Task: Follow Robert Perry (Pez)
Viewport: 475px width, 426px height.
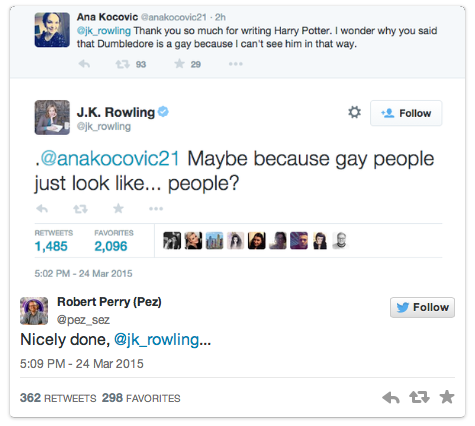Action: 422,307
